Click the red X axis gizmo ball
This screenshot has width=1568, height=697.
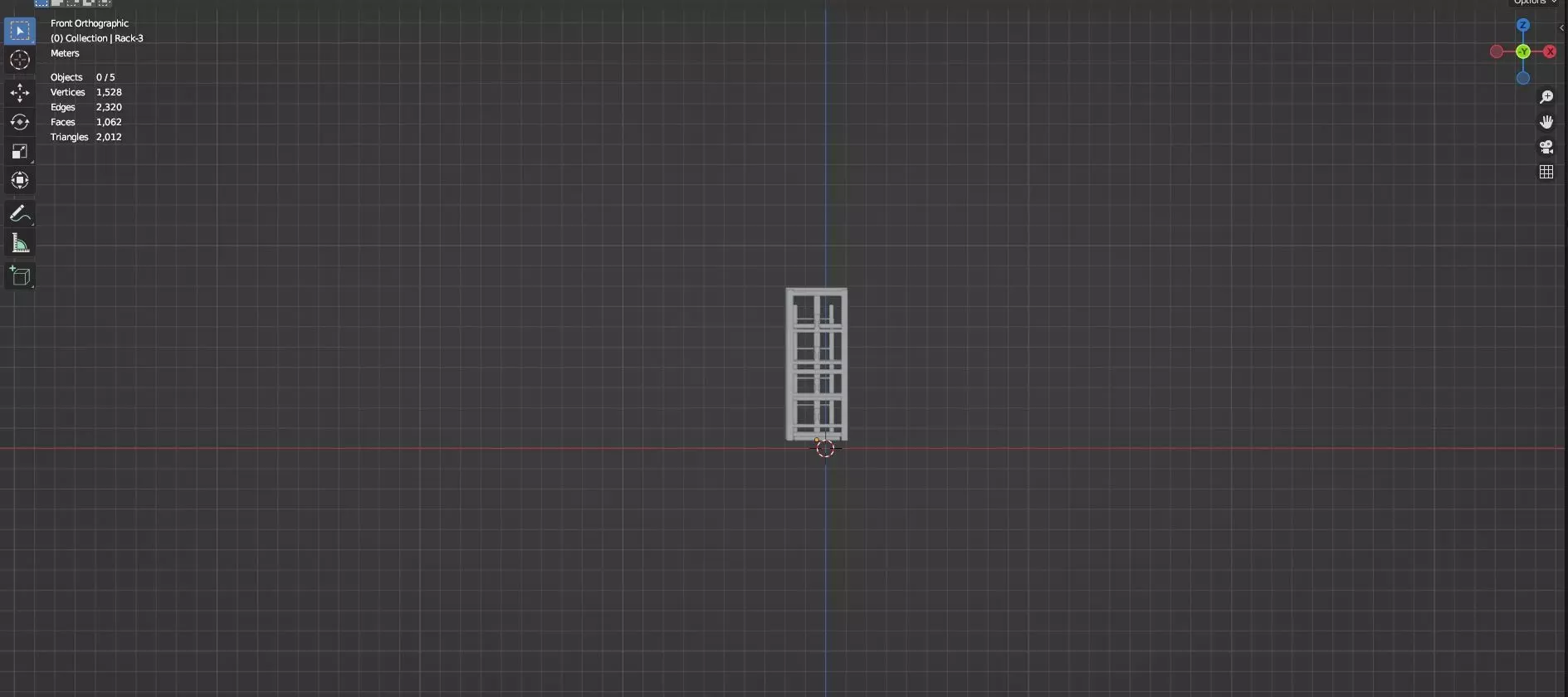[1550, 51]
